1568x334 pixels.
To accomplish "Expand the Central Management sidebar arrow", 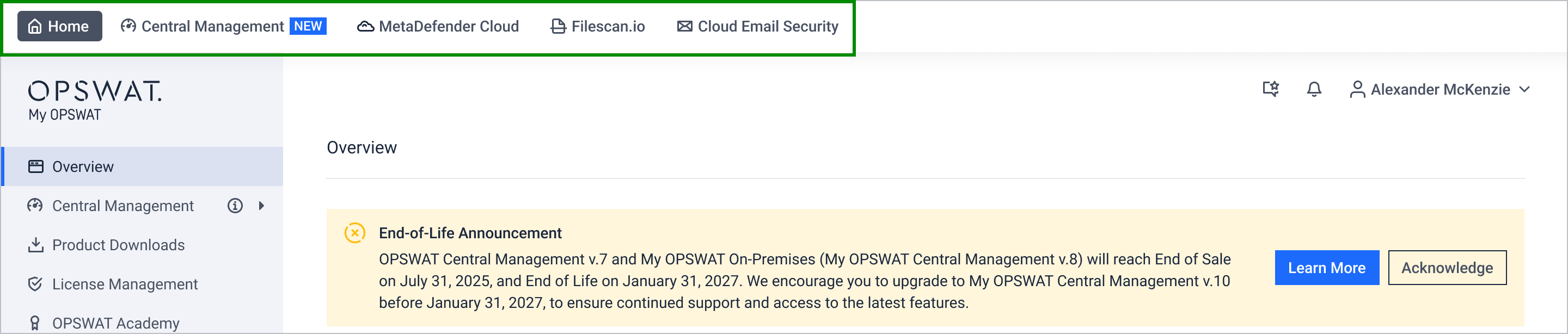I will tap(261, 206).
